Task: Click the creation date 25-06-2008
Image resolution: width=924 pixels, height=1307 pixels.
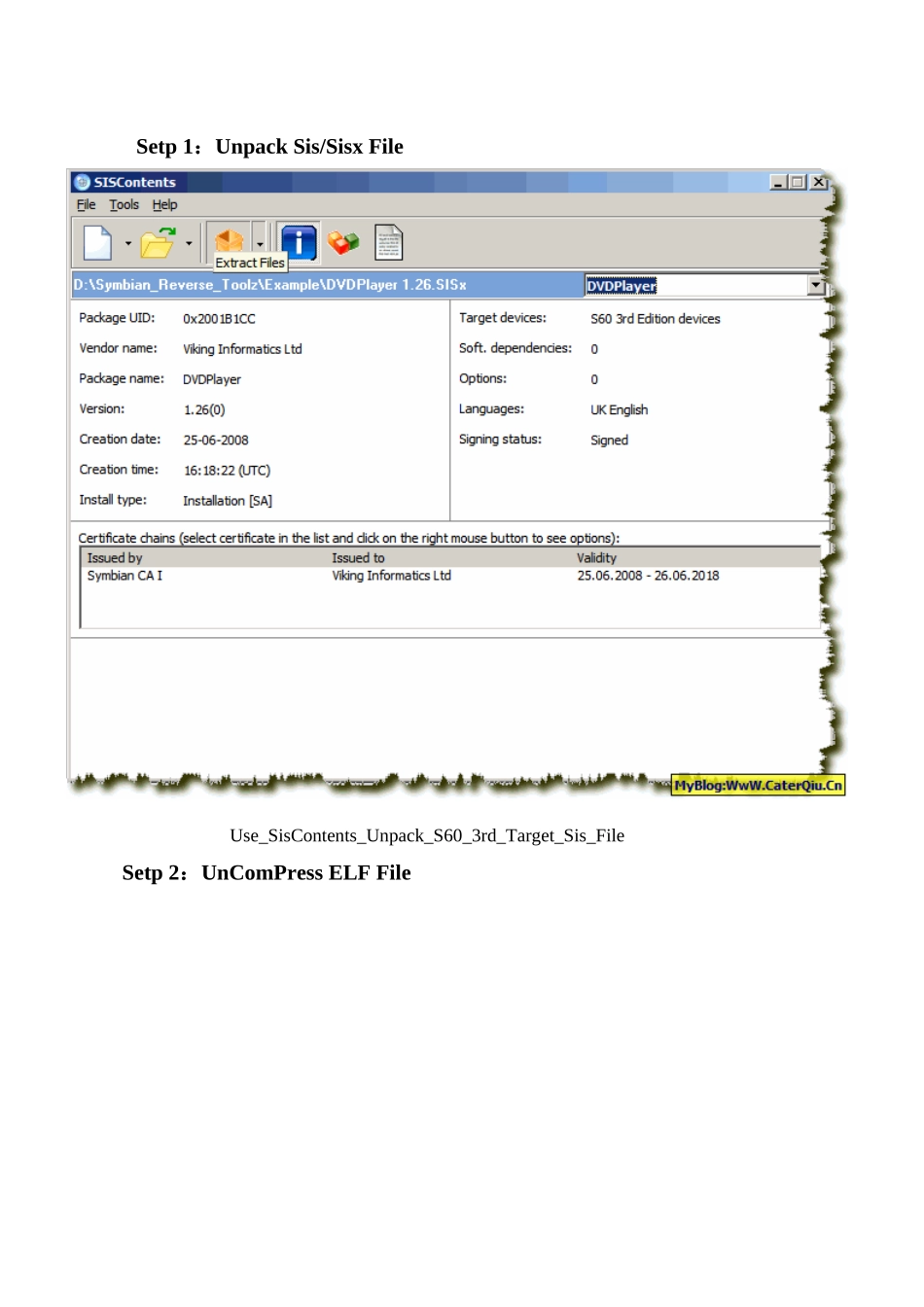Action: (x=216, y=441)
